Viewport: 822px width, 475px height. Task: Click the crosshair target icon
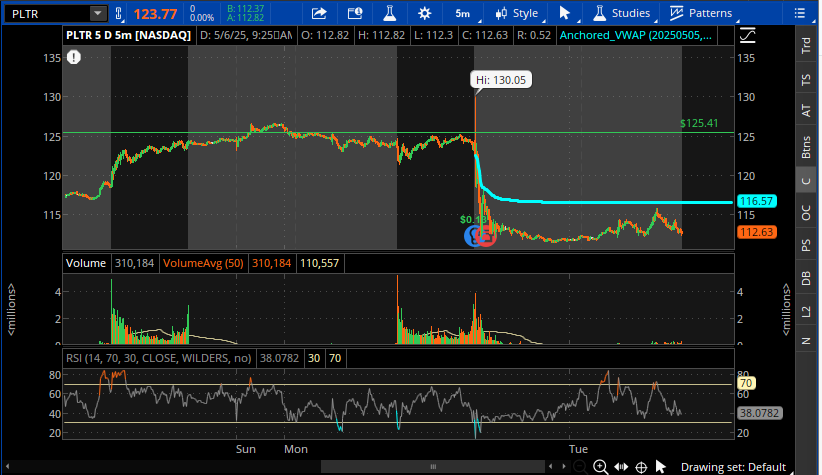(x=641, y=467)
